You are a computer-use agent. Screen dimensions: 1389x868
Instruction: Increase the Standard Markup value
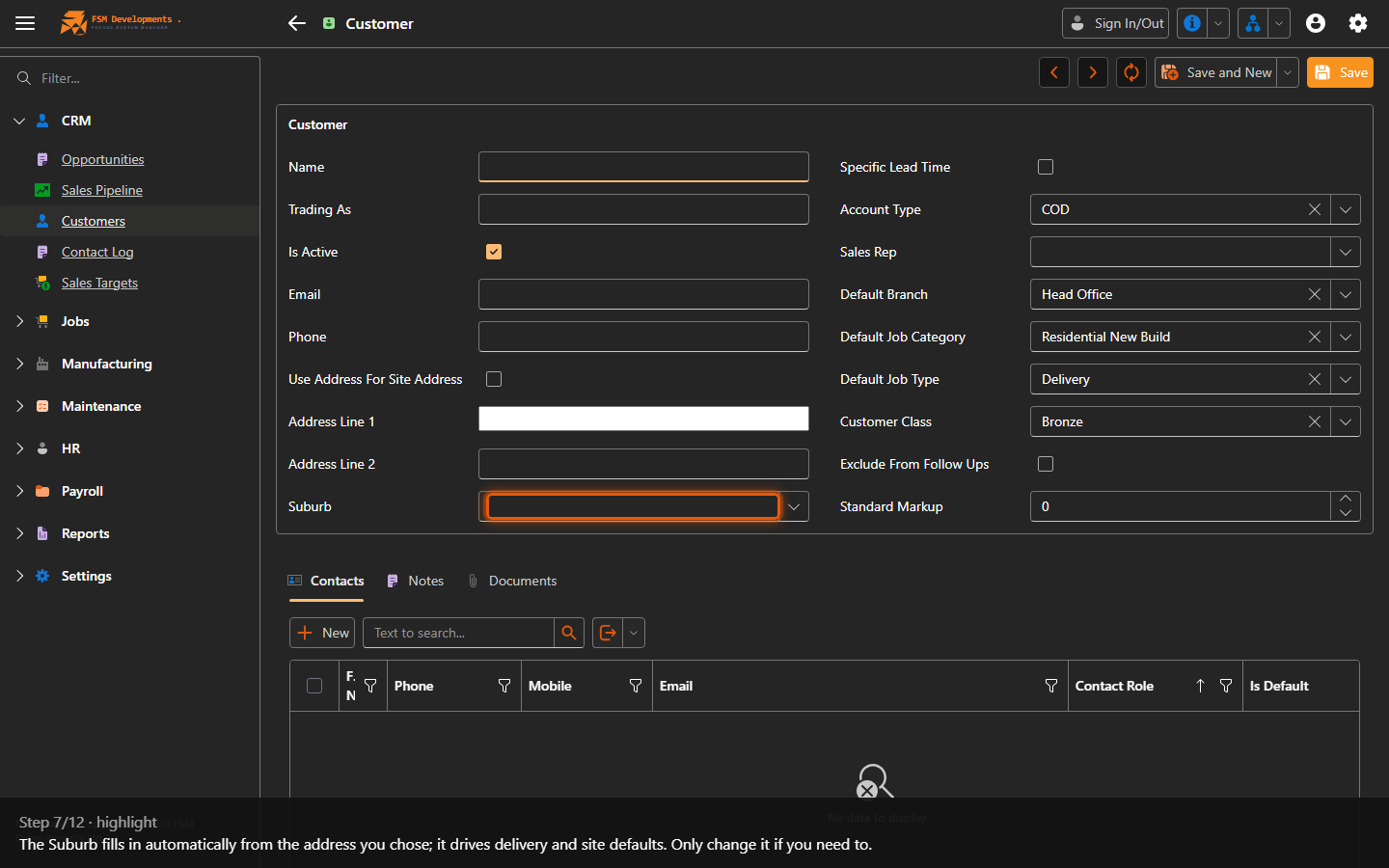tap(1346, 499)
